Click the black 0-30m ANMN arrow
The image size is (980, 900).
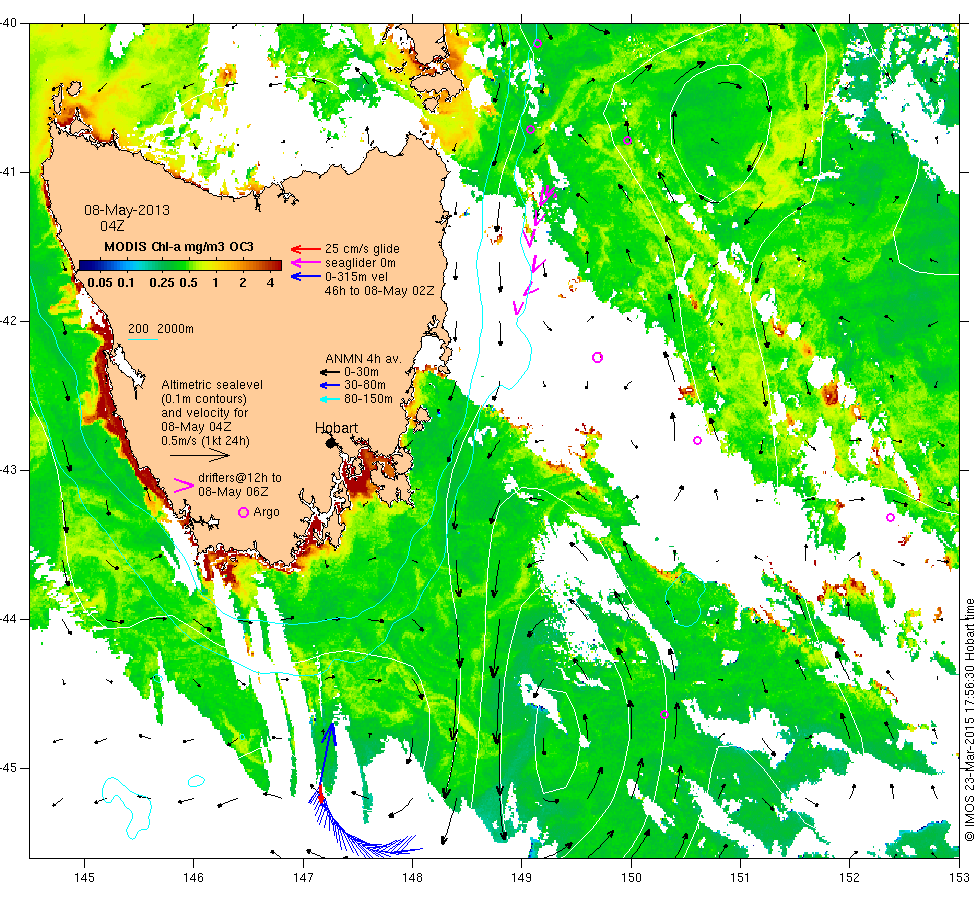329,372
